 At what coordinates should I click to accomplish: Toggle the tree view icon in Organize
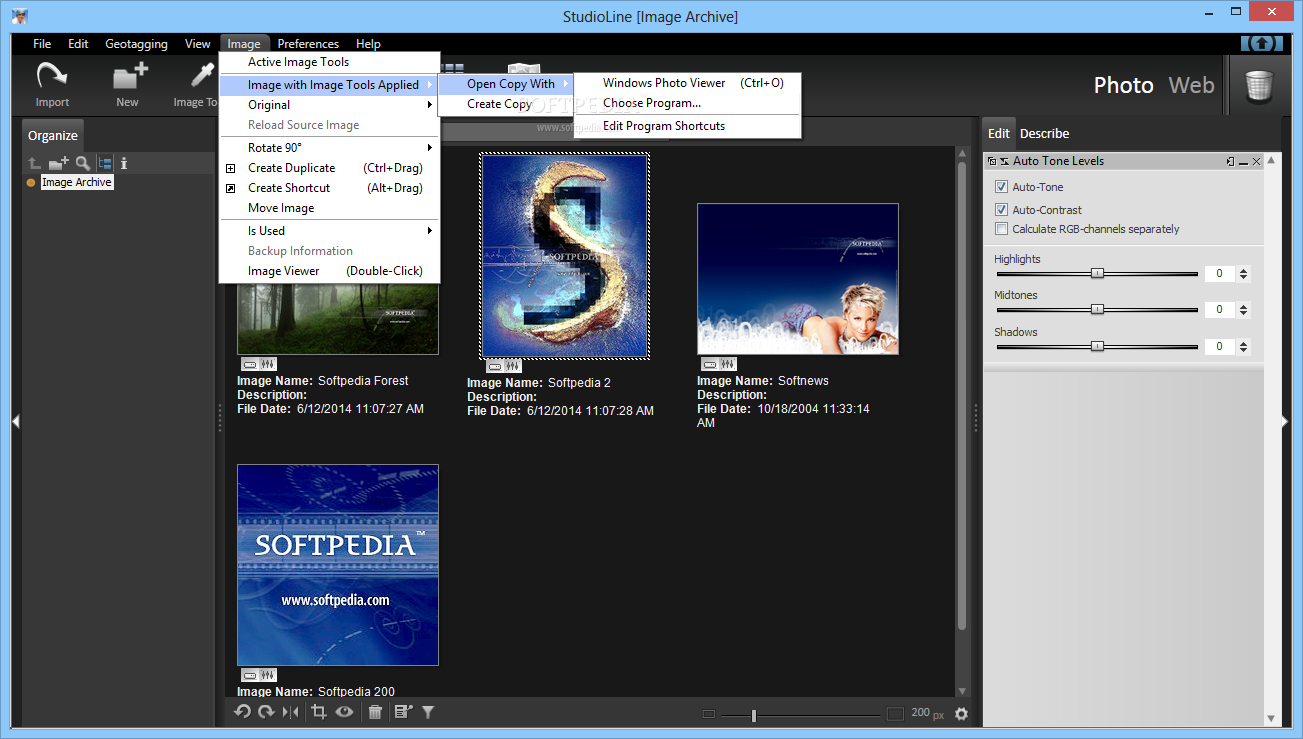point(104,163)
